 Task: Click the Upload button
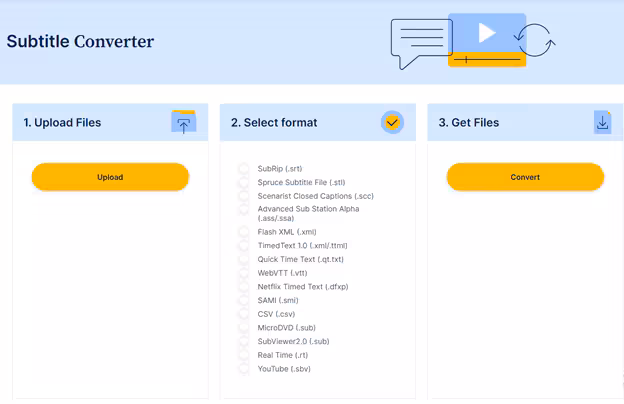tap(110, 177)
